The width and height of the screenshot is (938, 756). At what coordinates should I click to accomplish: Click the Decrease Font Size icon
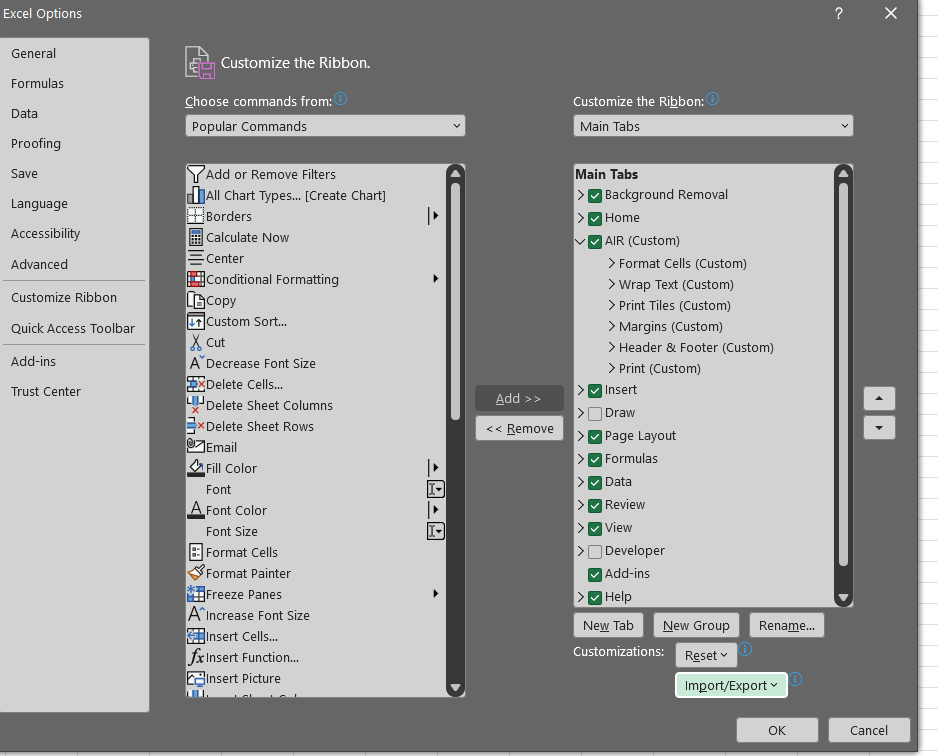[x=197, y=362]
